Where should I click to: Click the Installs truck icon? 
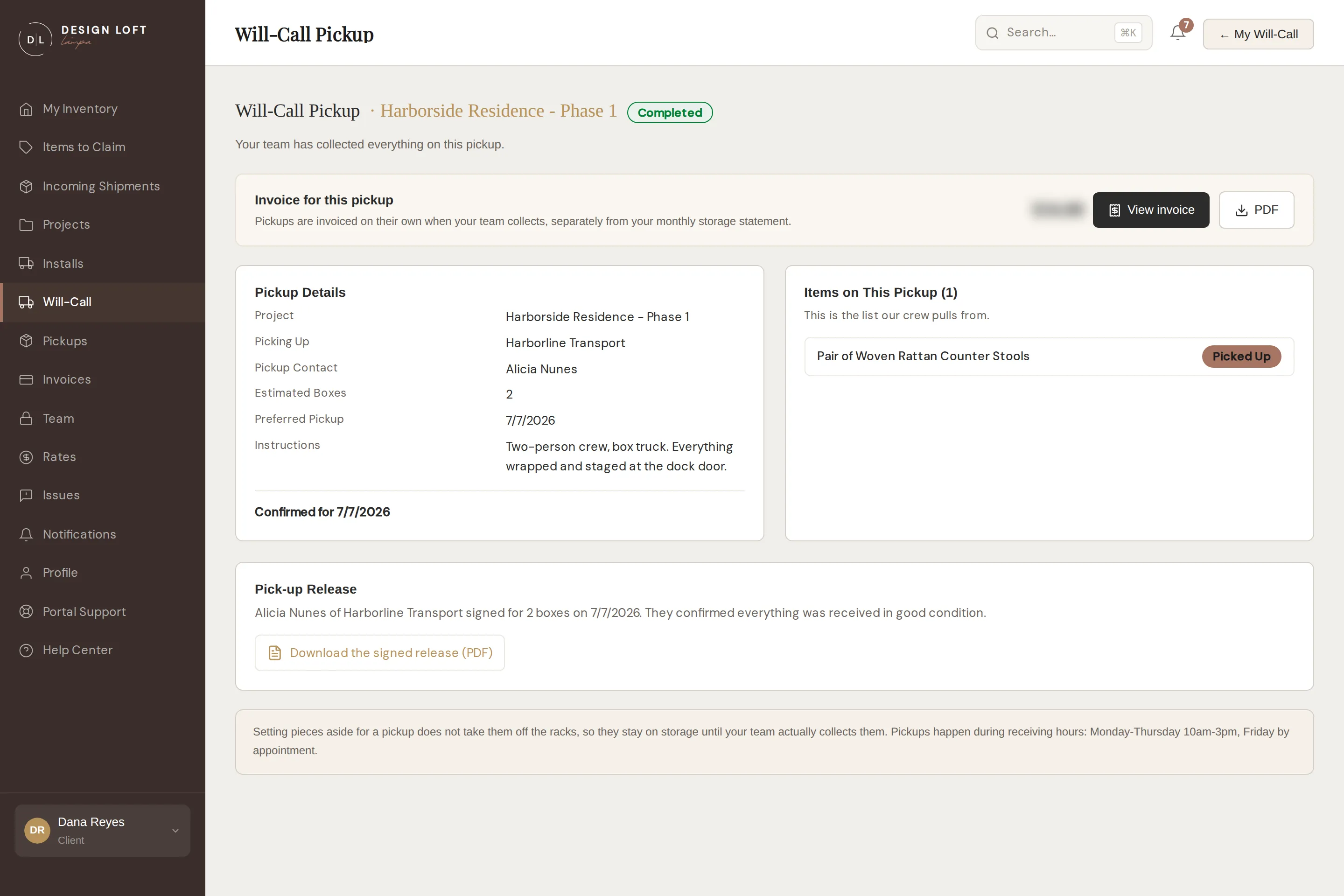(x=26, y=263)
